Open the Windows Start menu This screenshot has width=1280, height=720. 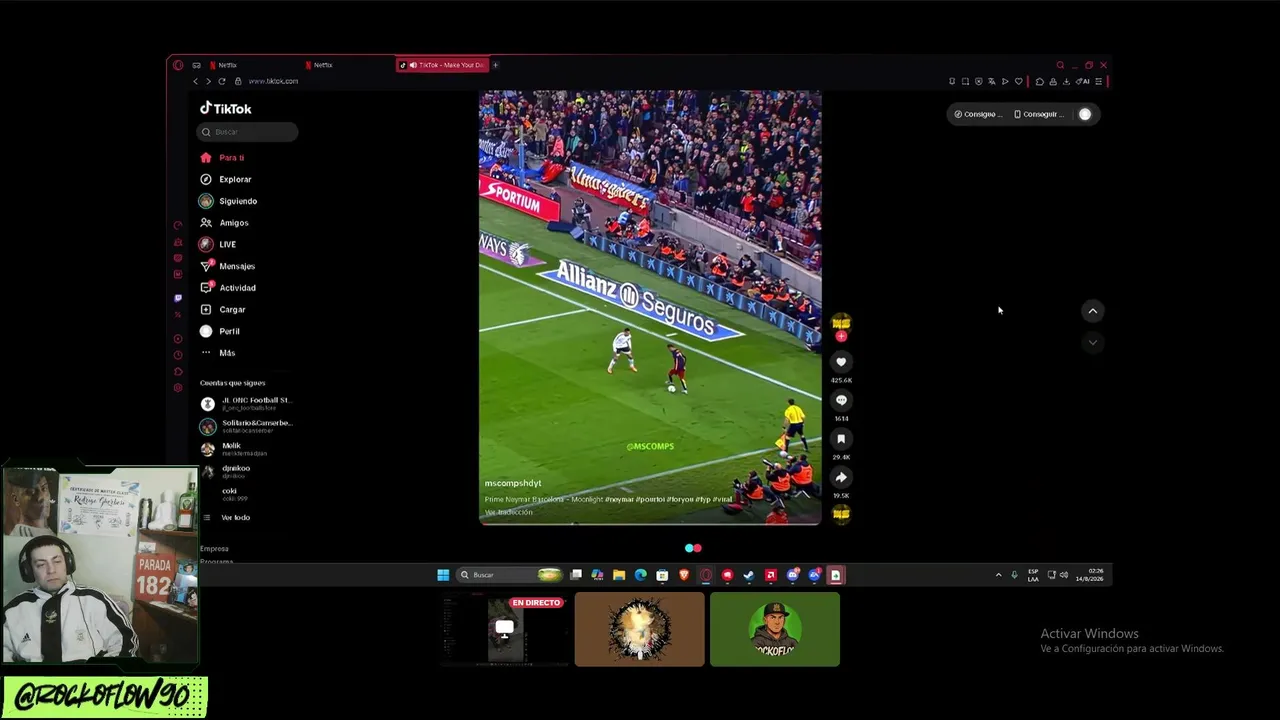pos(443,575)
